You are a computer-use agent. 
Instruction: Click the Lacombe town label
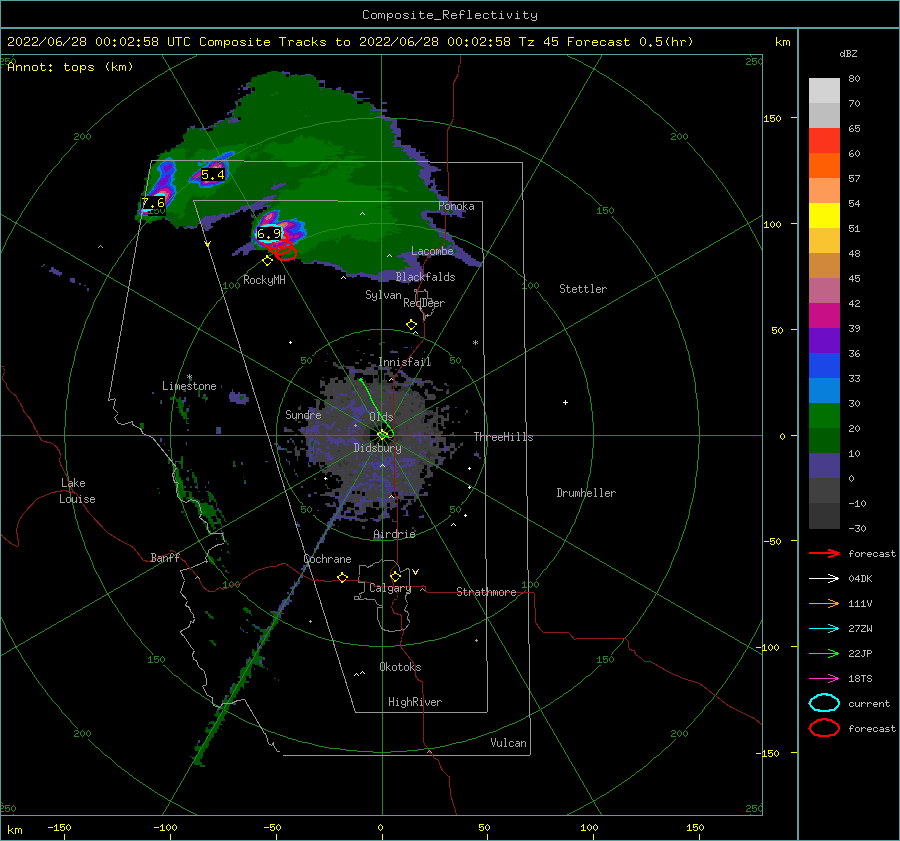tap(432, 251)
